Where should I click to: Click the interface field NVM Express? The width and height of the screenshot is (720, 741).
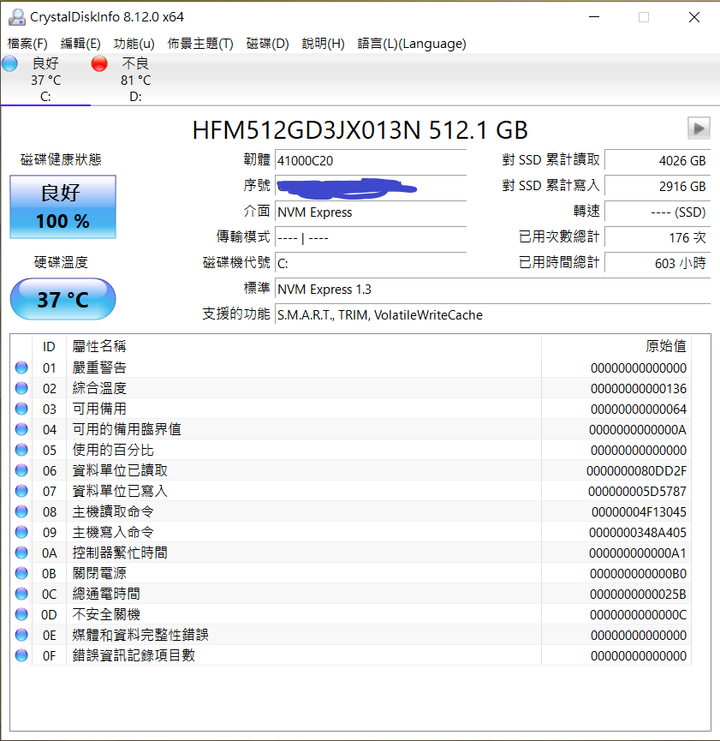[x=371, y=212]
